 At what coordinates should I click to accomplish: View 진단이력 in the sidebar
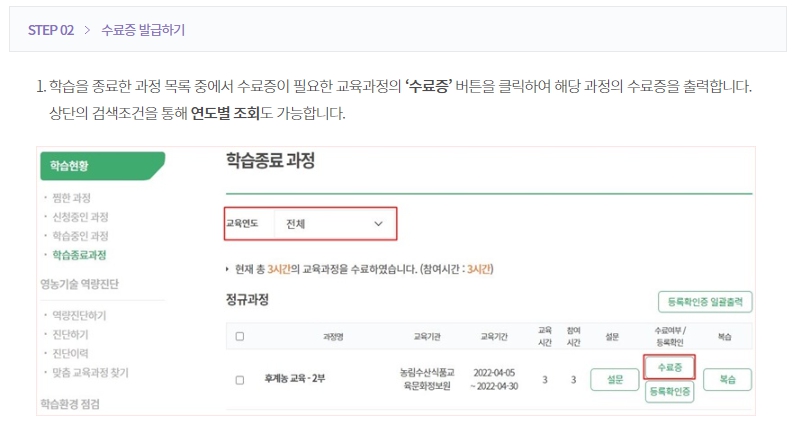(x=70, y=354)
